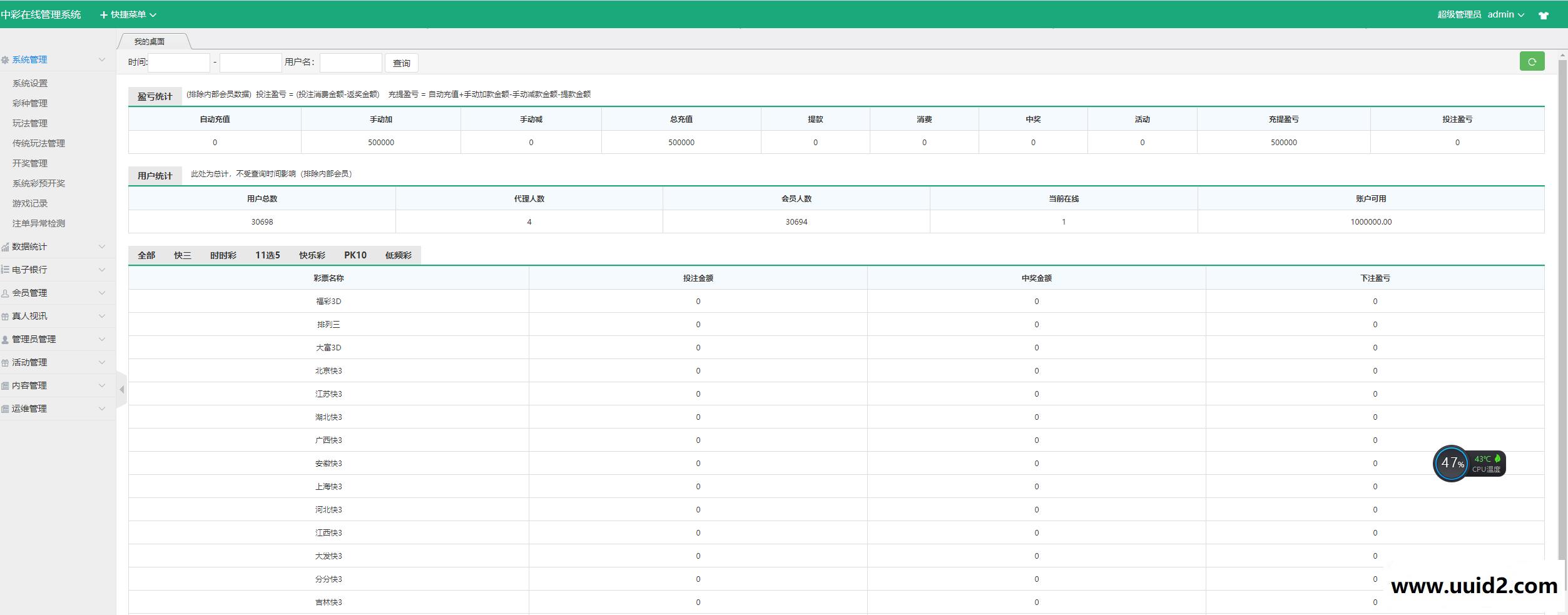Click the 会员管理 user icon
Screen dimensions: 1568x615
coord(6,293)
